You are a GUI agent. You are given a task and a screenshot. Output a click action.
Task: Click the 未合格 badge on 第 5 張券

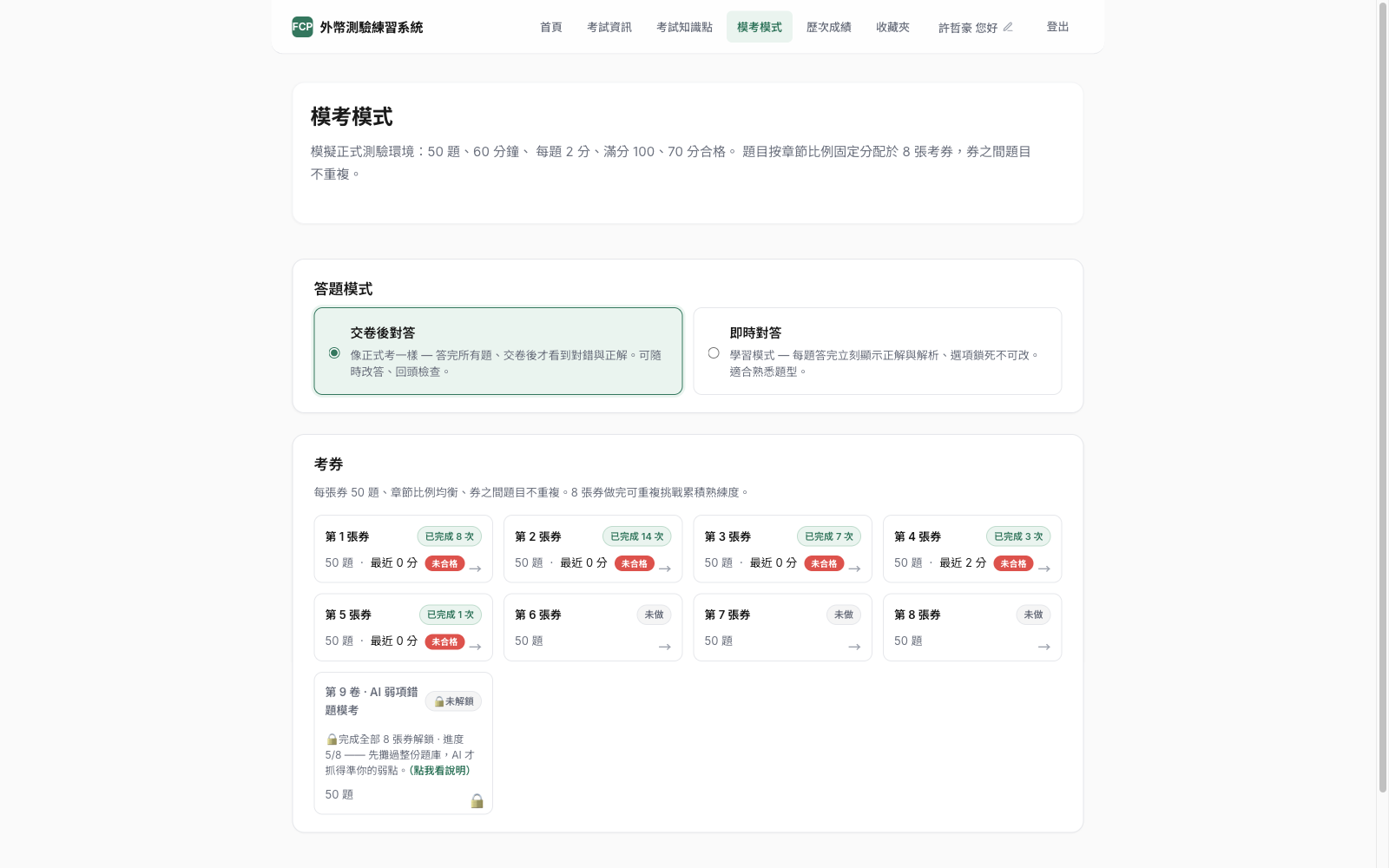click(444, 641)
